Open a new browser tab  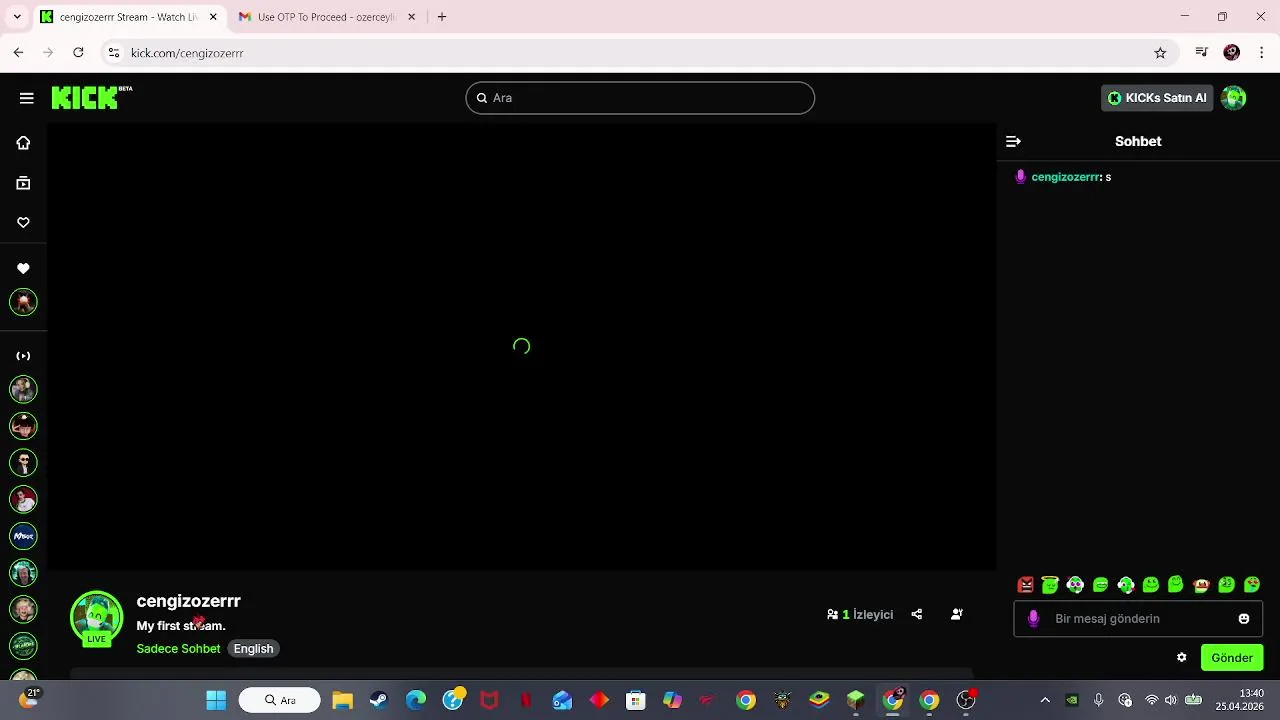(442, 17)
